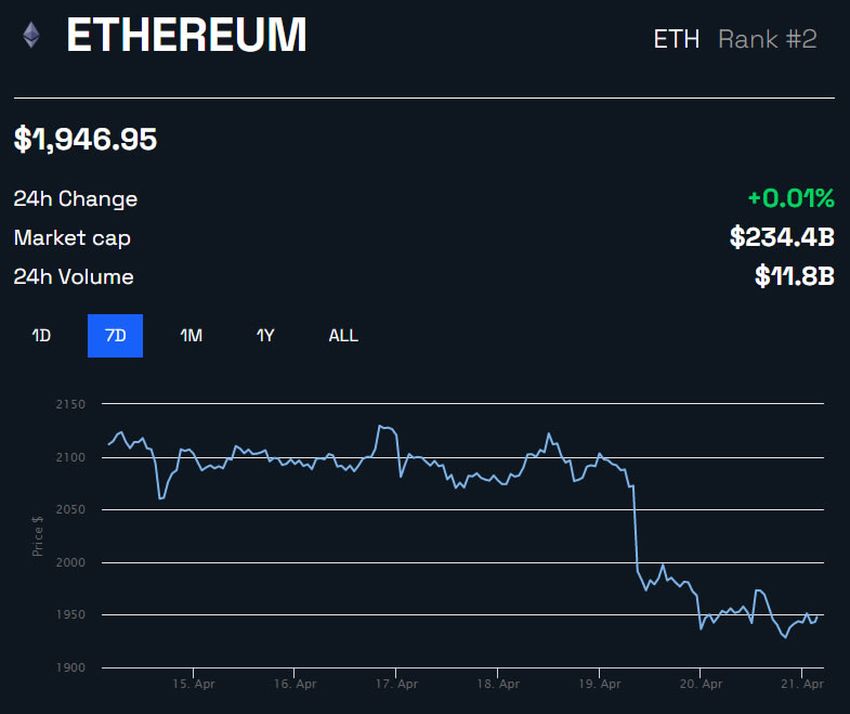Click the Price $ vertical axis title
The height and width of the screenshot is (714, 850).
37,536
